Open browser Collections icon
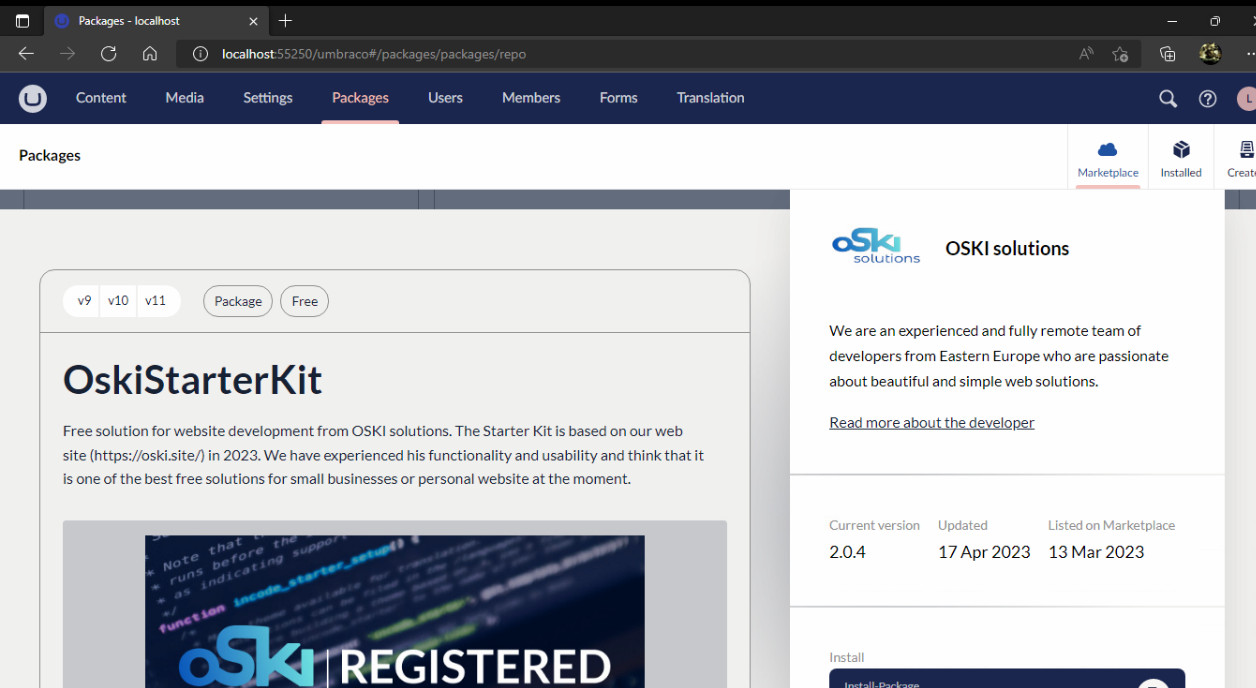 click(1167, 54)
